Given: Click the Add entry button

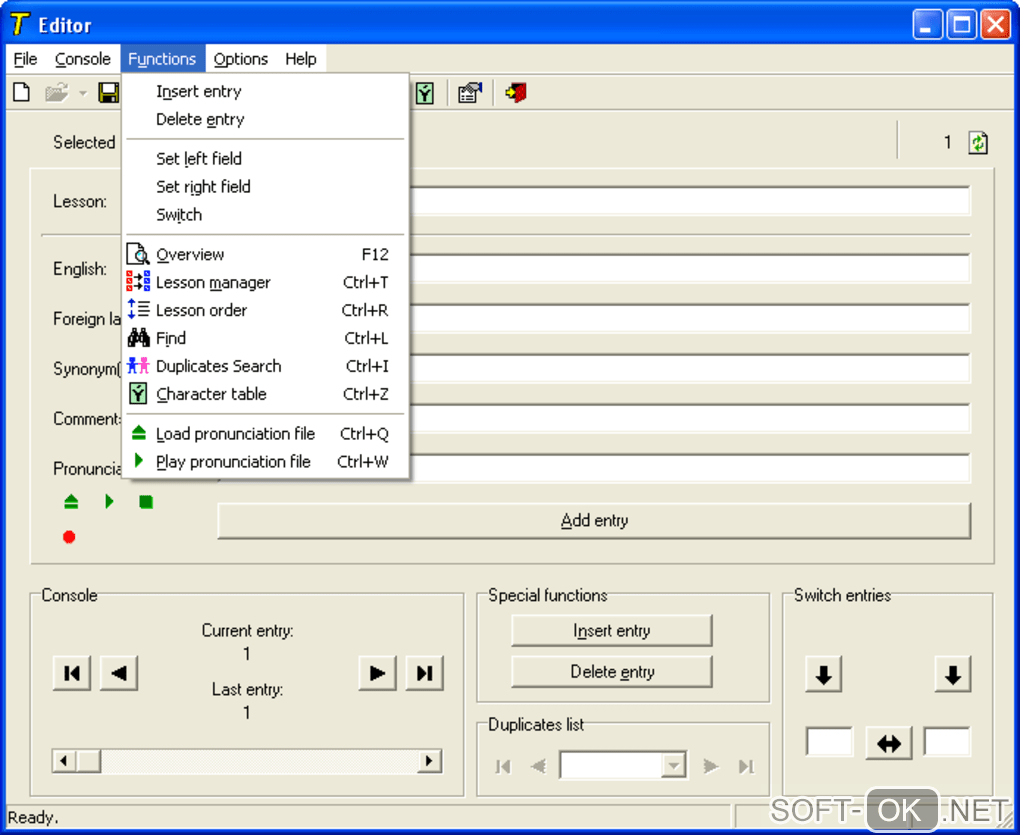Looking at the screenshot, I should 594,521.
